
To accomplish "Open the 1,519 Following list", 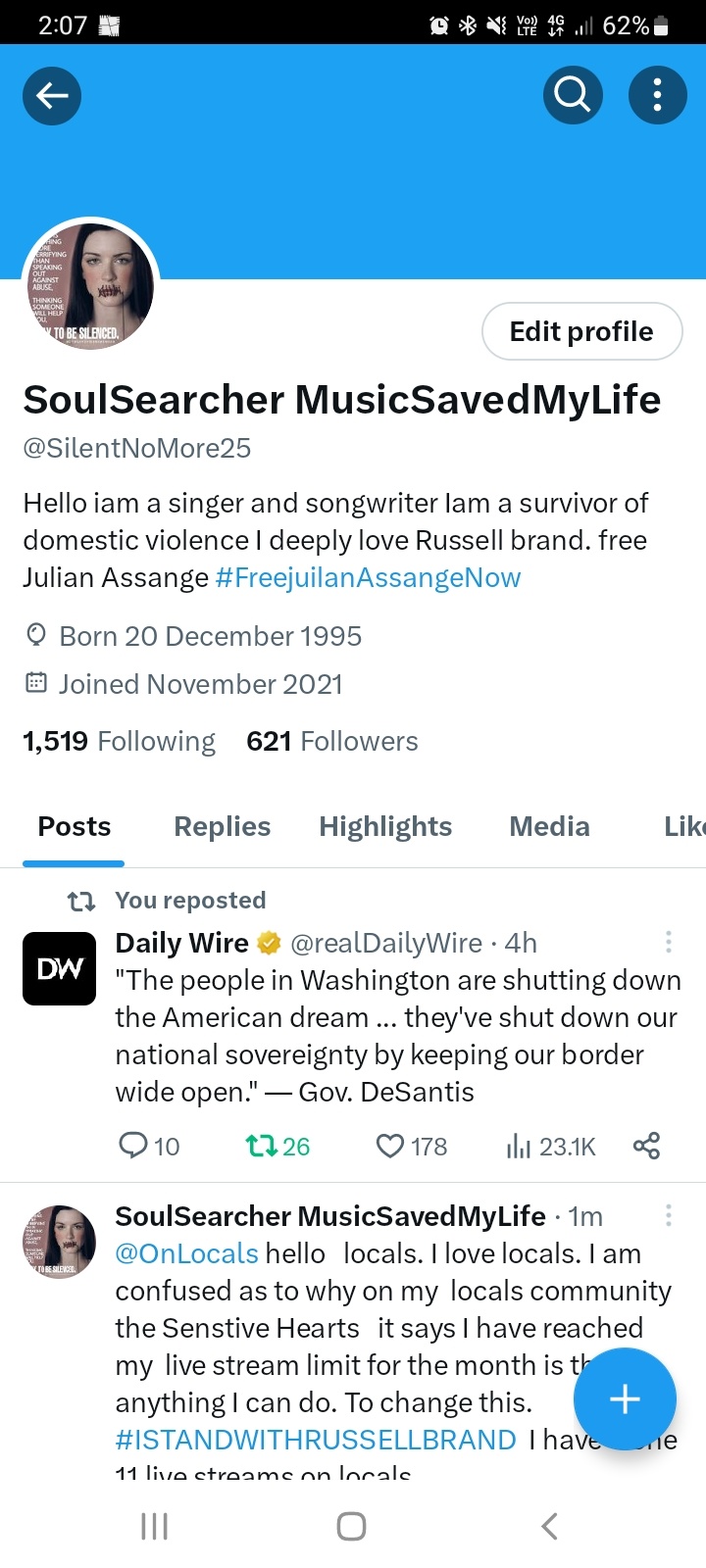I will 120,741.
